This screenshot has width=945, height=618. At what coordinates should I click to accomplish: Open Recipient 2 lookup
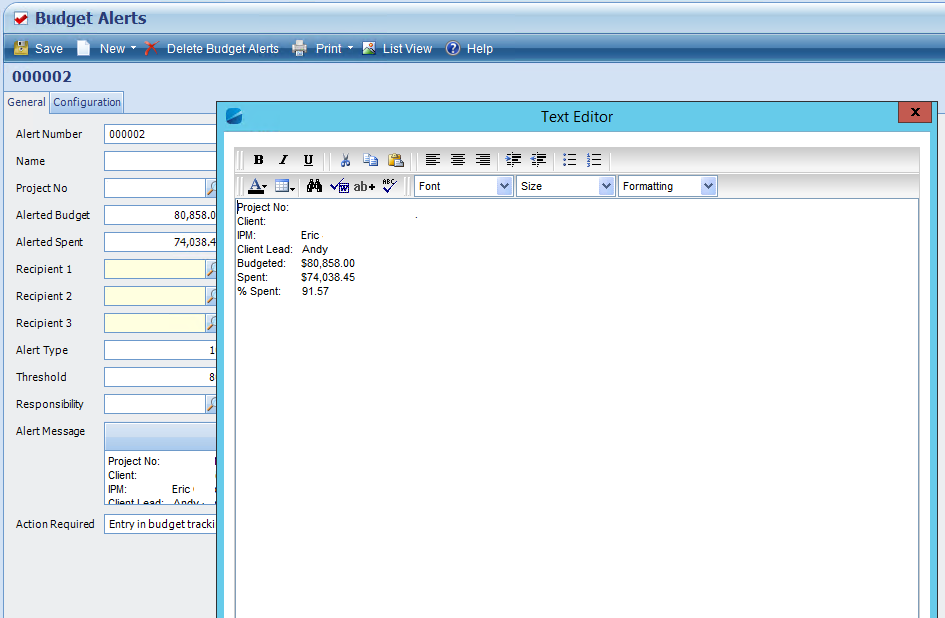click(x=212, y=296)
